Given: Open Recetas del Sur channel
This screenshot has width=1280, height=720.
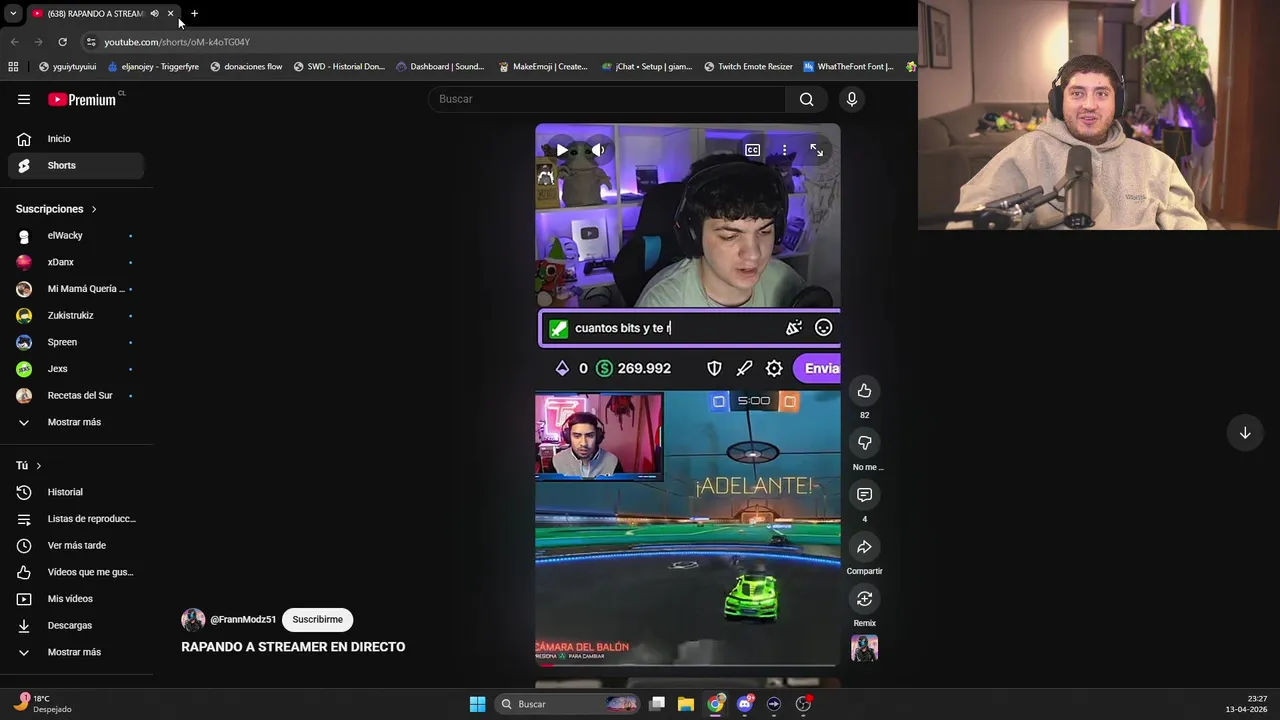Looking at the screenshot, I should (76, 395).
